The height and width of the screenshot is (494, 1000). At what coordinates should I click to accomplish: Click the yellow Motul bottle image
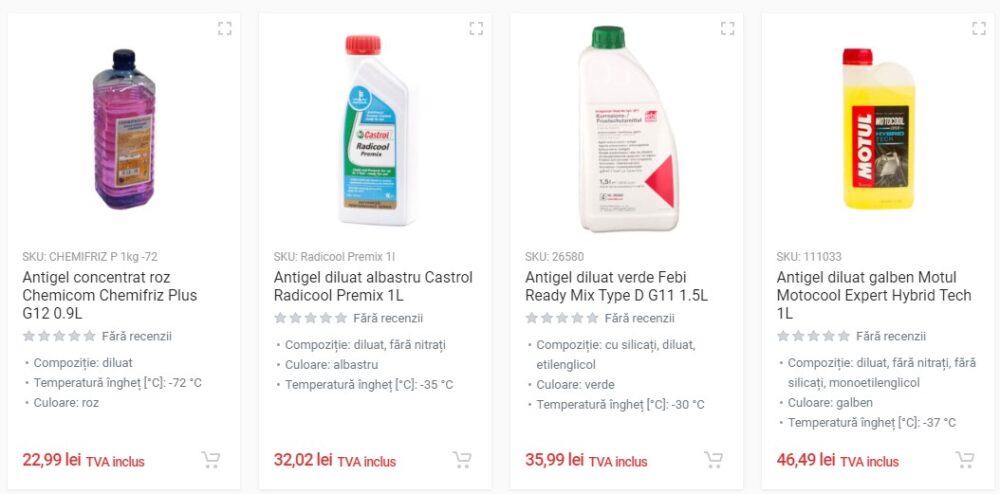(x=879, y=129)
